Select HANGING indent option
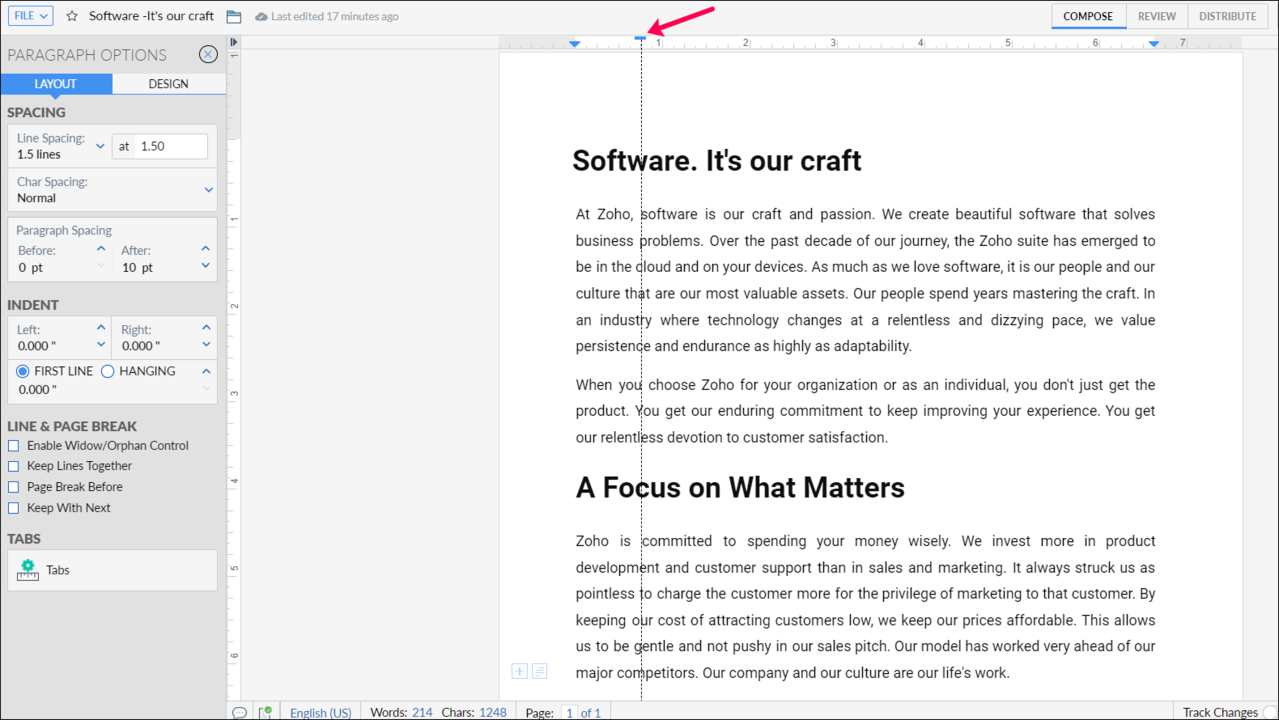 (x=108, y=371)
